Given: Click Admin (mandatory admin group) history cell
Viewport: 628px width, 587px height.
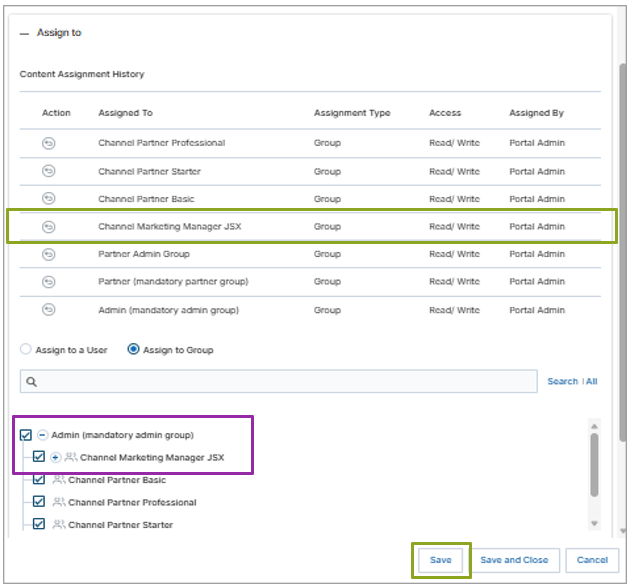Looking at the screenshot, I should tap(169, 310).
